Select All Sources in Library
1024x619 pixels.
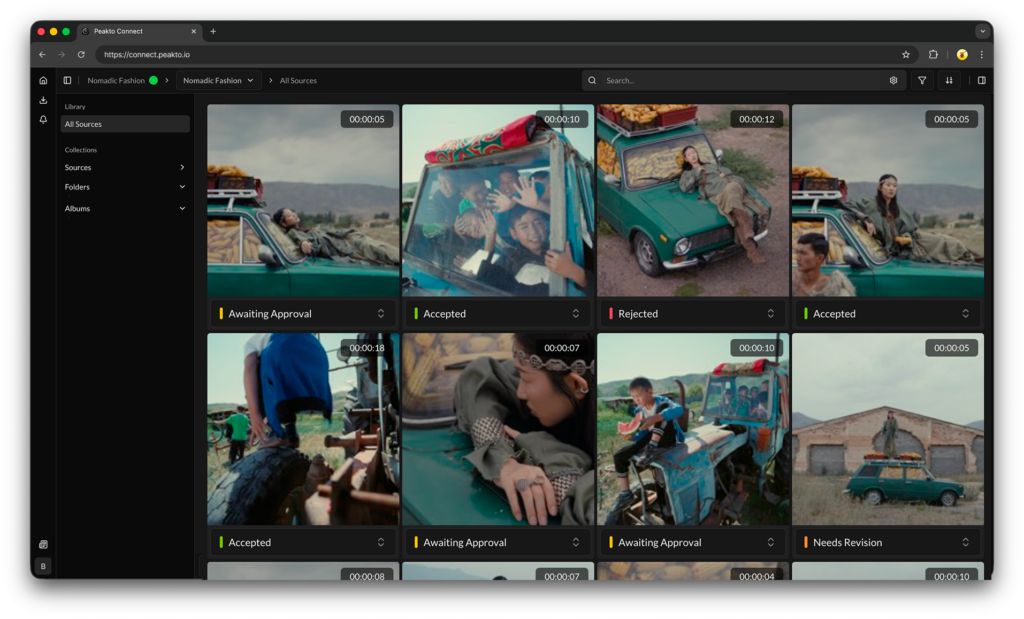click(x=125, y=124)
